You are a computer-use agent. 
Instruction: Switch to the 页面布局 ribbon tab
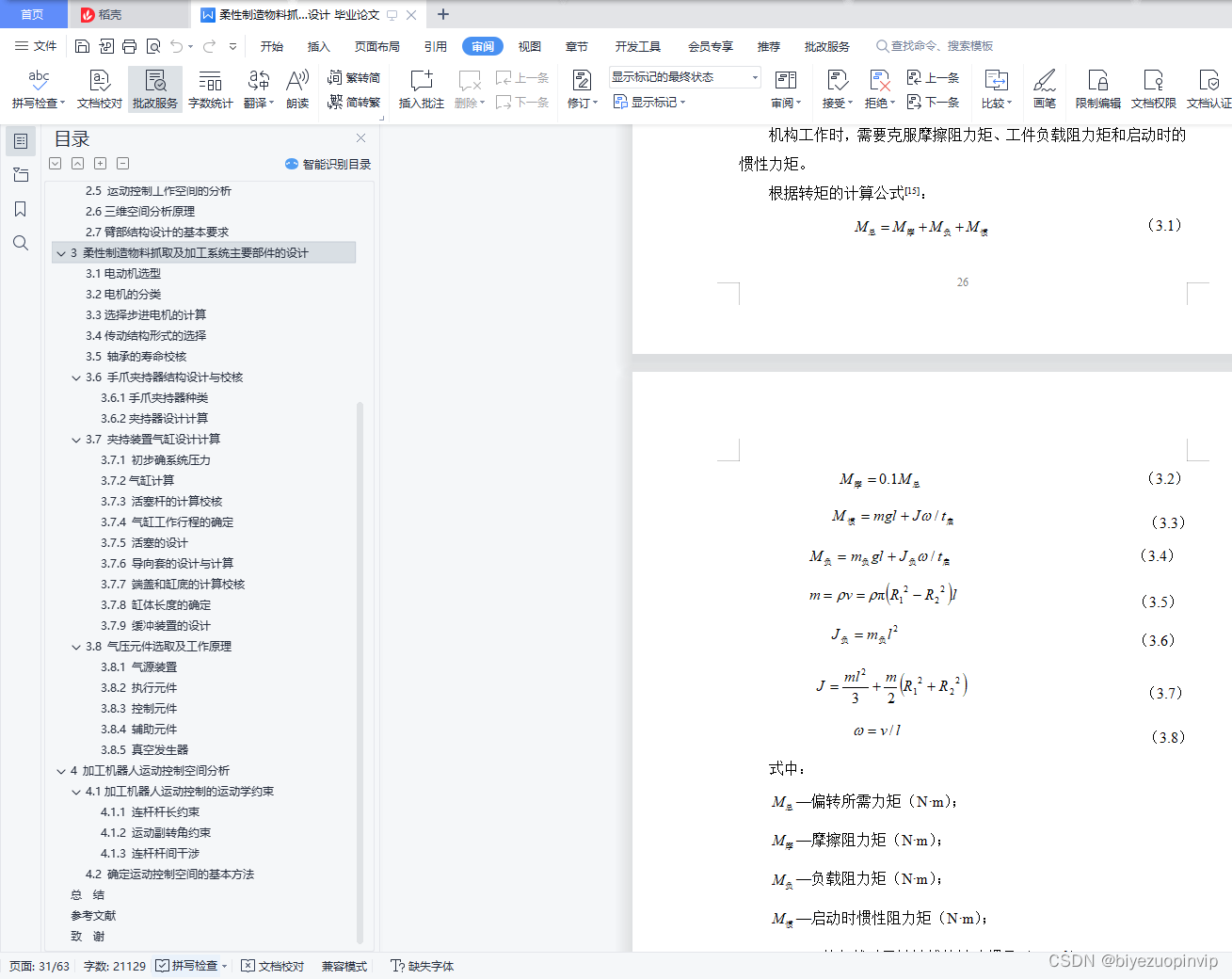(x=377, y=46)
